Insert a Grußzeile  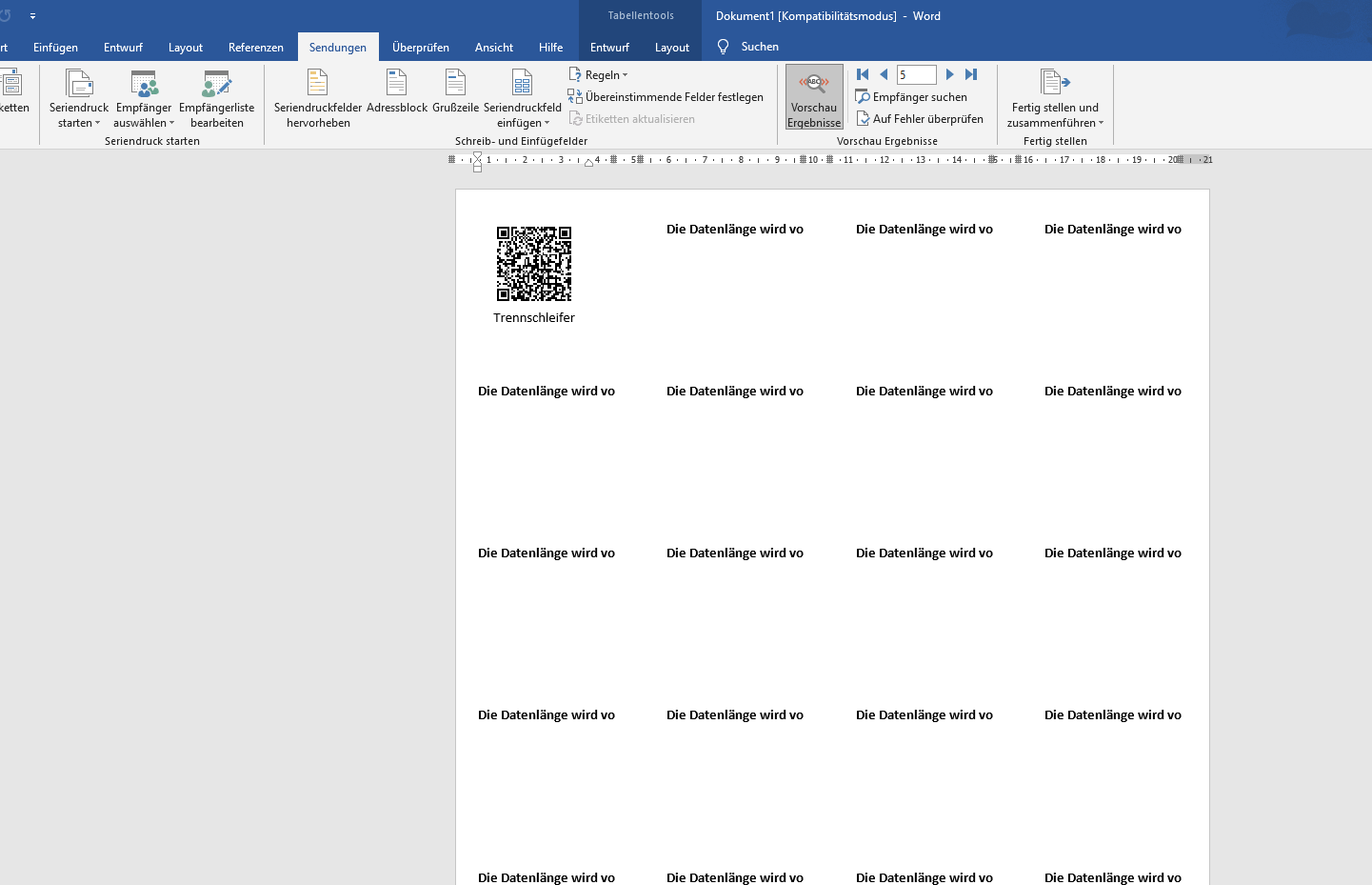pyautogui.click(x=456, y=92)
